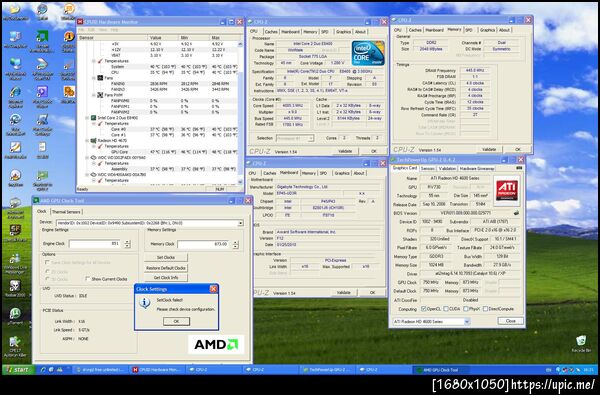Click the Hardware Monitor scroll down arrow
This screenshot has width=600, height=395.
click(240, 183)
